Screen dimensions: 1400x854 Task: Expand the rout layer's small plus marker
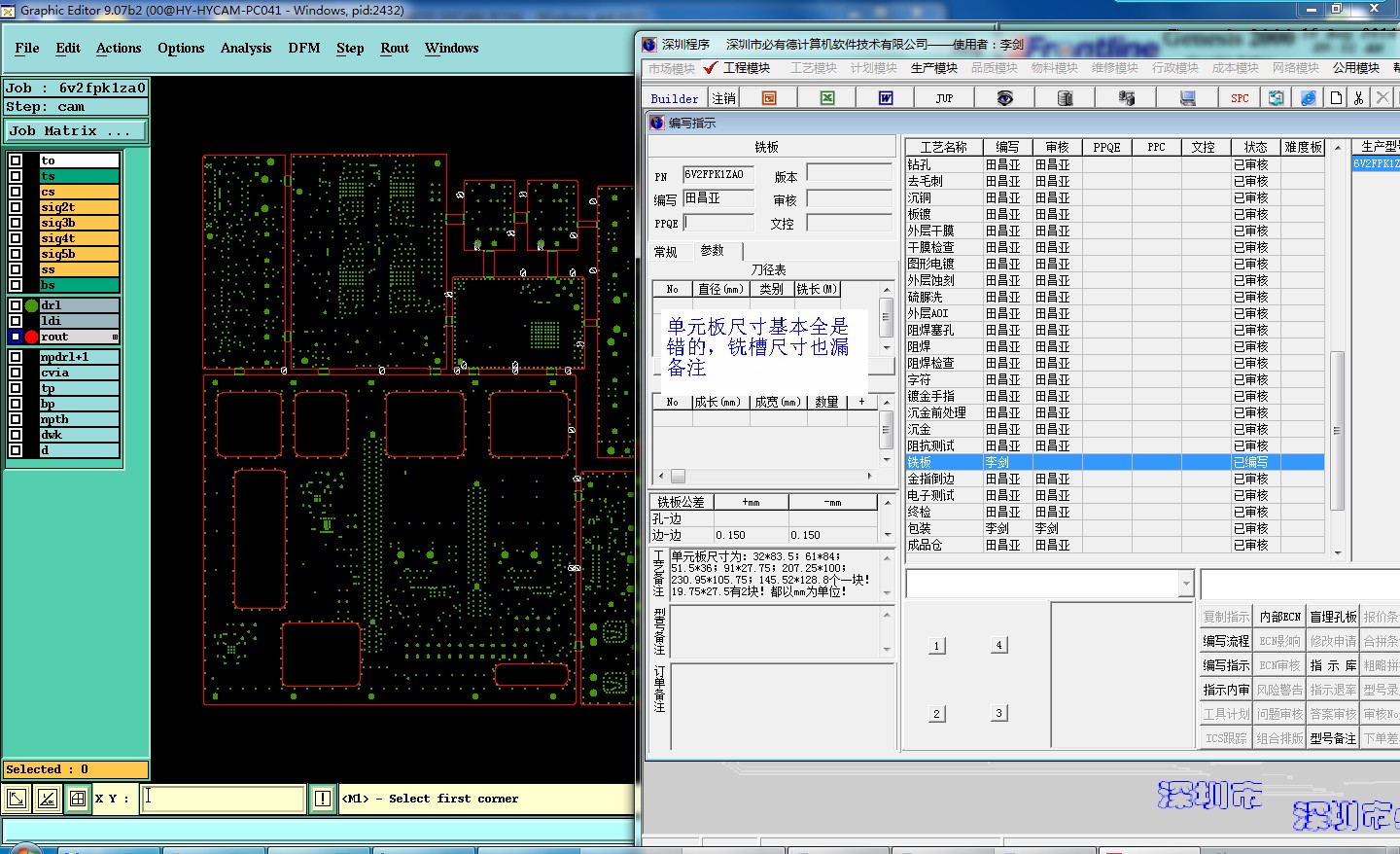[x=115, y=337]
